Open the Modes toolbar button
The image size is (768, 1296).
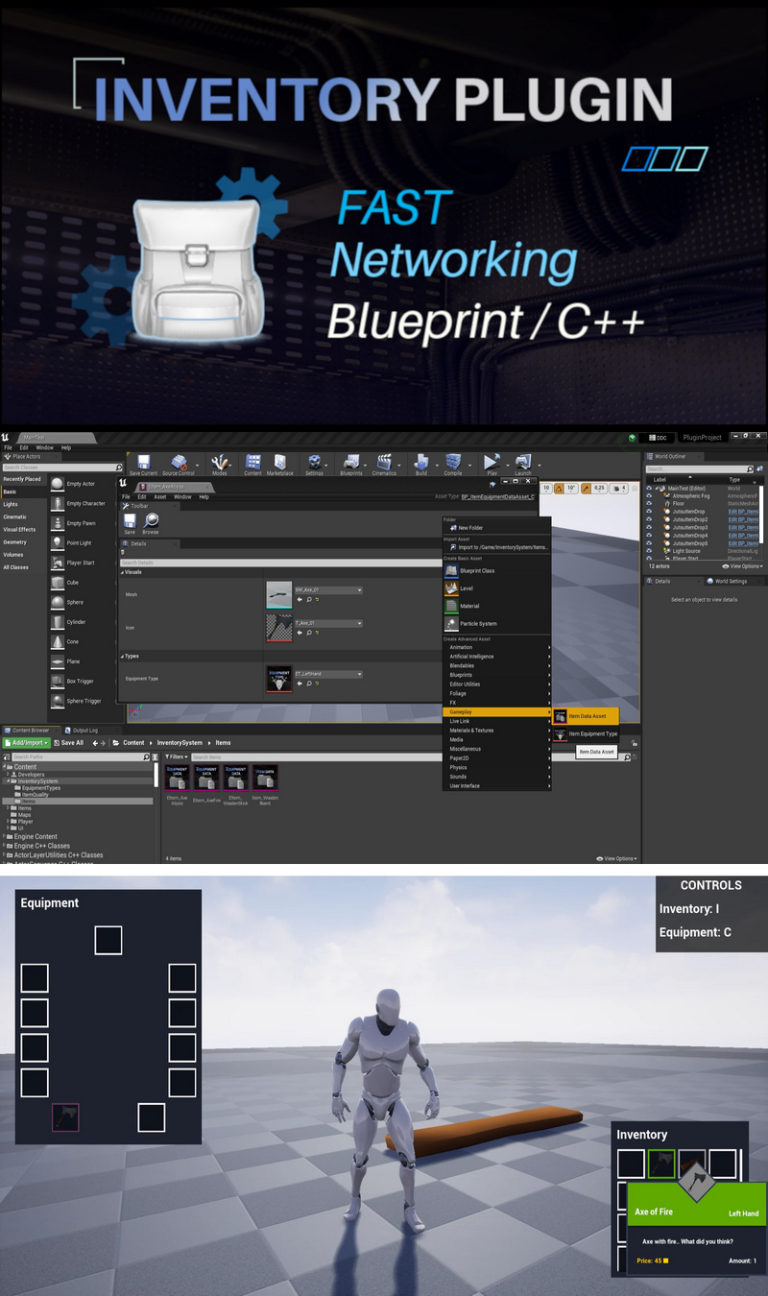[219, 464]
